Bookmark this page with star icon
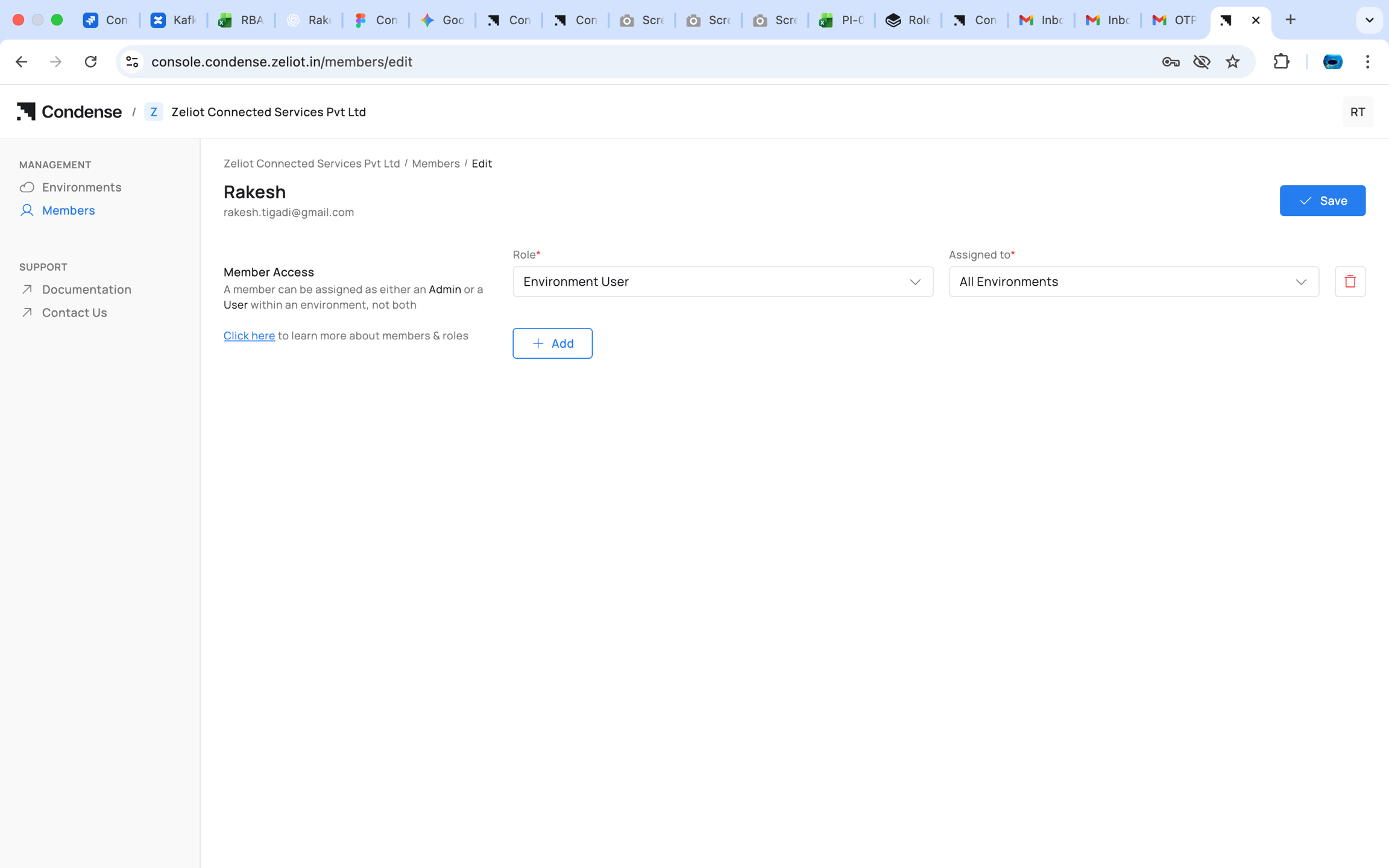Screen dimensions: 1389x868 tap(1232, 61)
